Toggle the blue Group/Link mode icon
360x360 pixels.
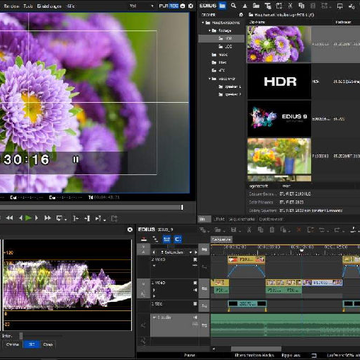tap(178, 239)
